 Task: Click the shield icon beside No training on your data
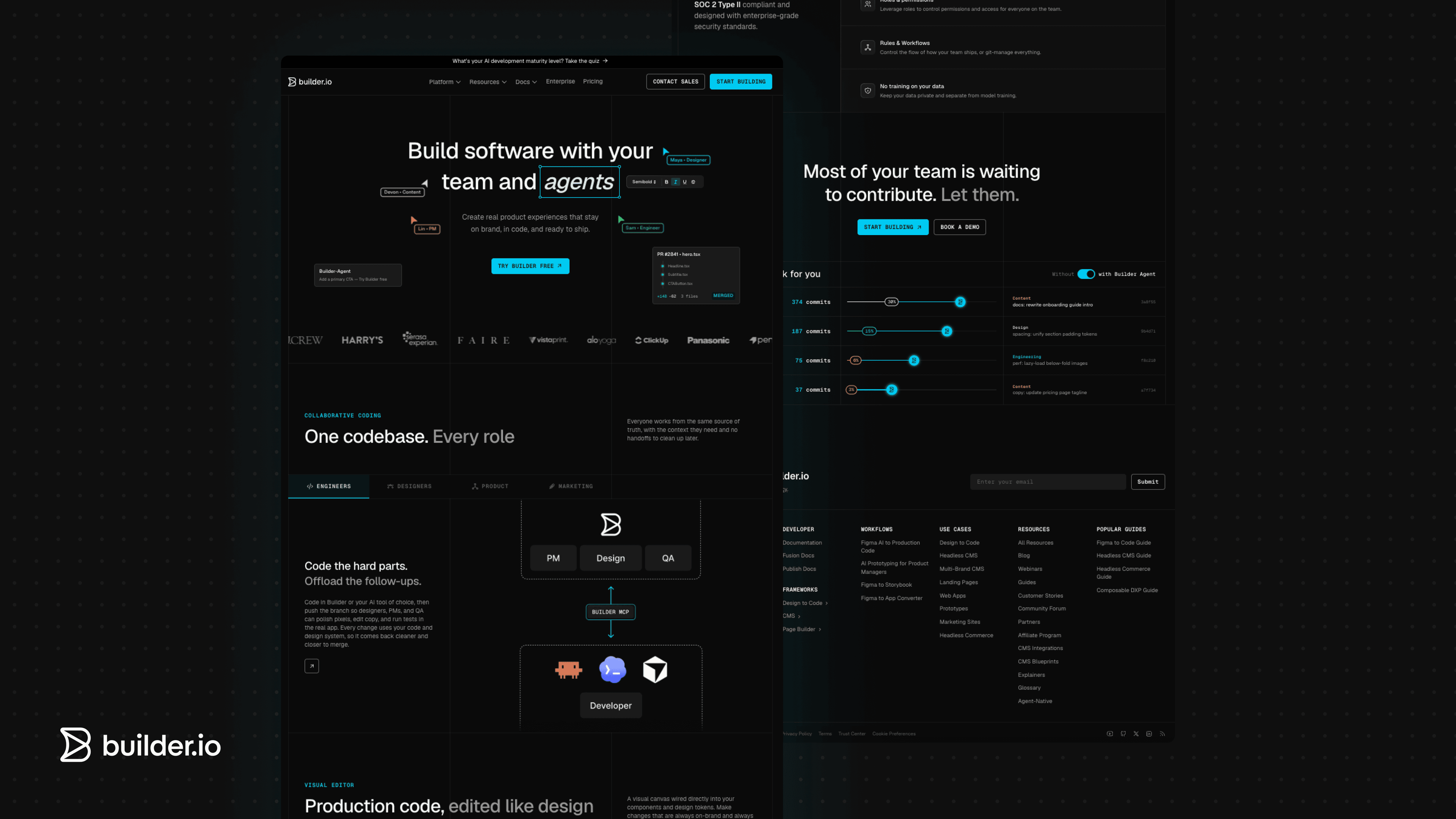(868, 91)
